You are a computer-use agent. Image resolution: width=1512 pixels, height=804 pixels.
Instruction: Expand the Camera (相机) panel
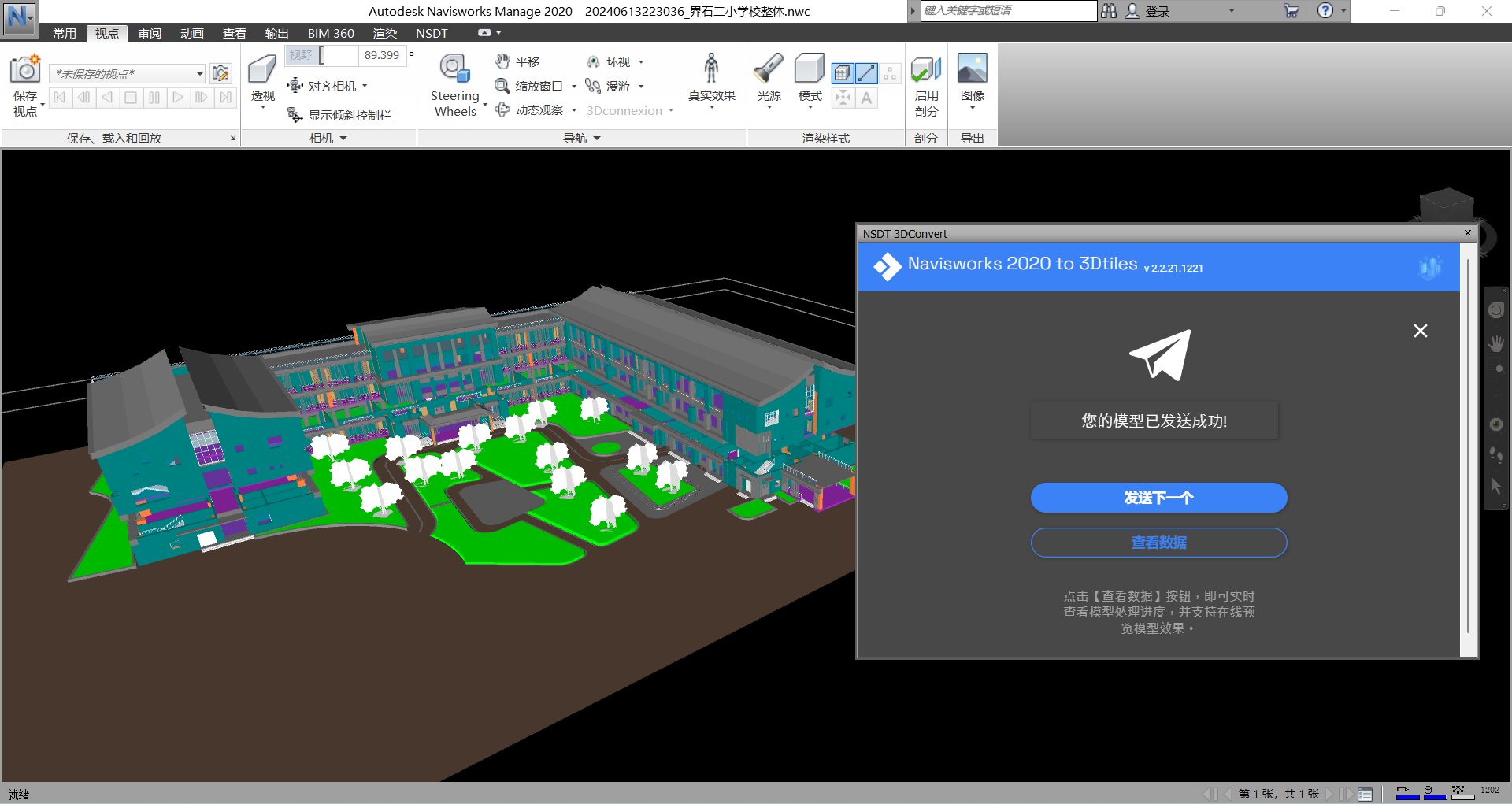(x=328, y=138)
